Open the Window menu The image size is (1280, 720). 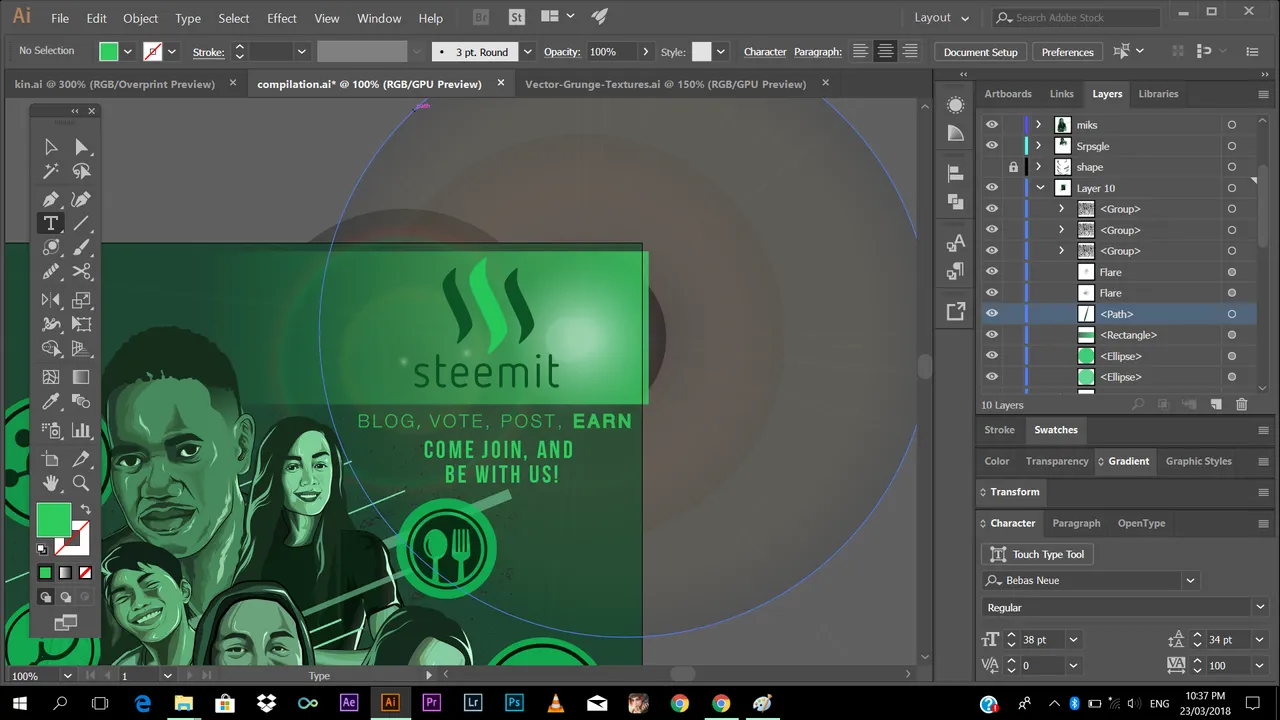(379, 18)
